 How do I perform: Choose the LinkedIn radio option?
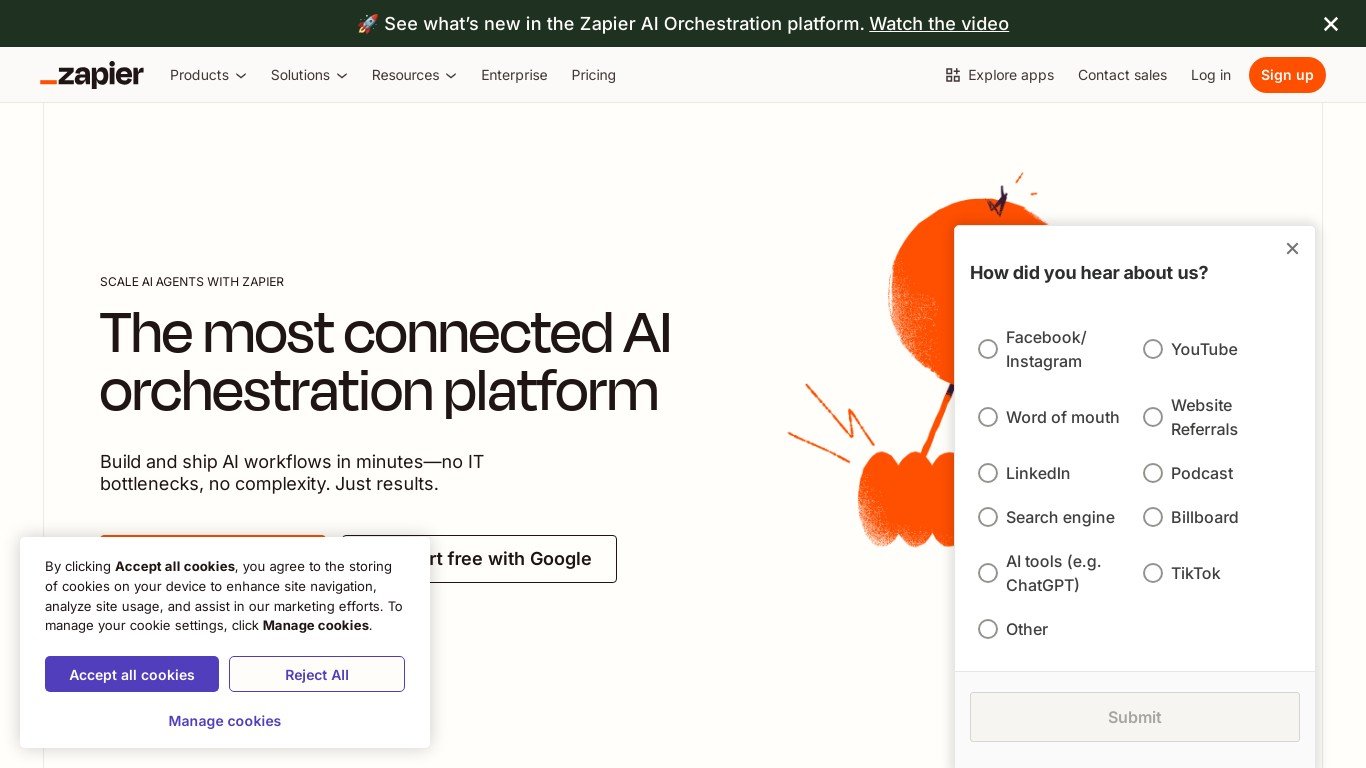(988, 473)
